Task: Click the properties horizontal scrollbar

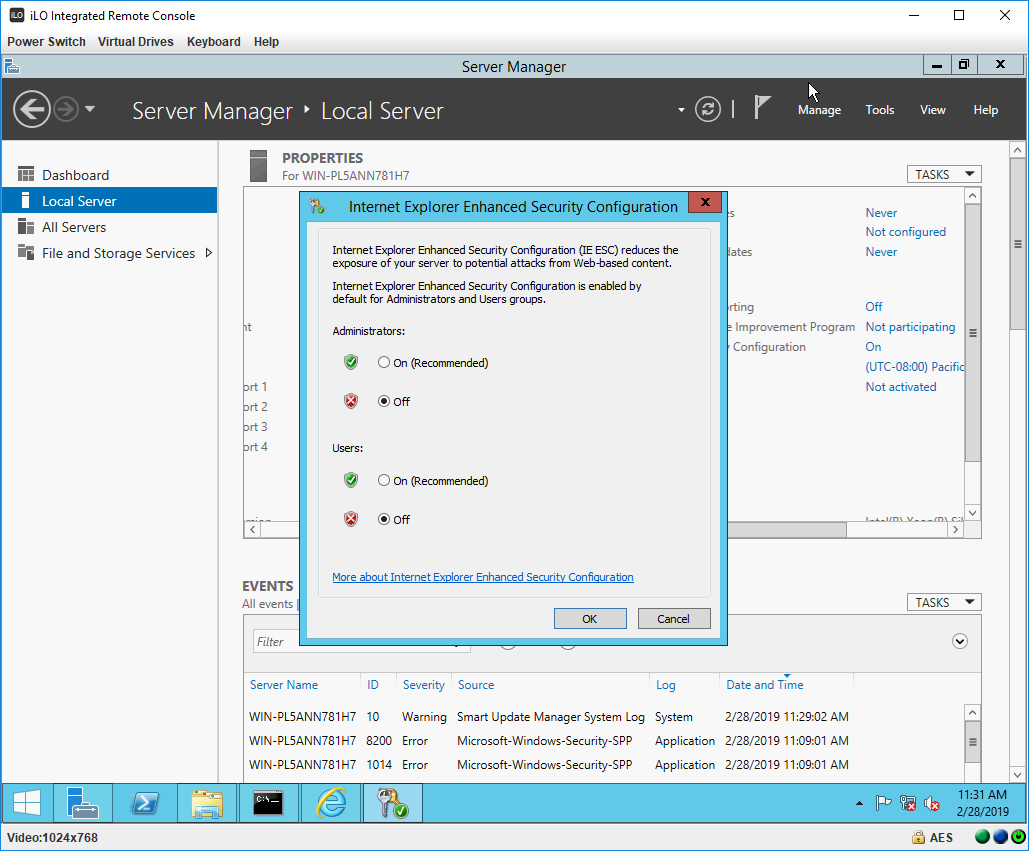Action: click(x=840, y=531)
